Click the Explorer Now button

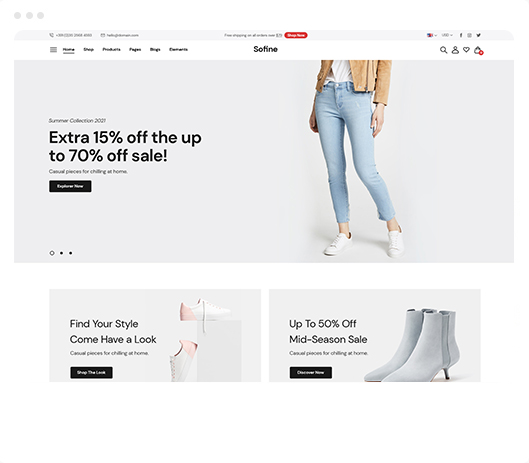coord(70,186)
